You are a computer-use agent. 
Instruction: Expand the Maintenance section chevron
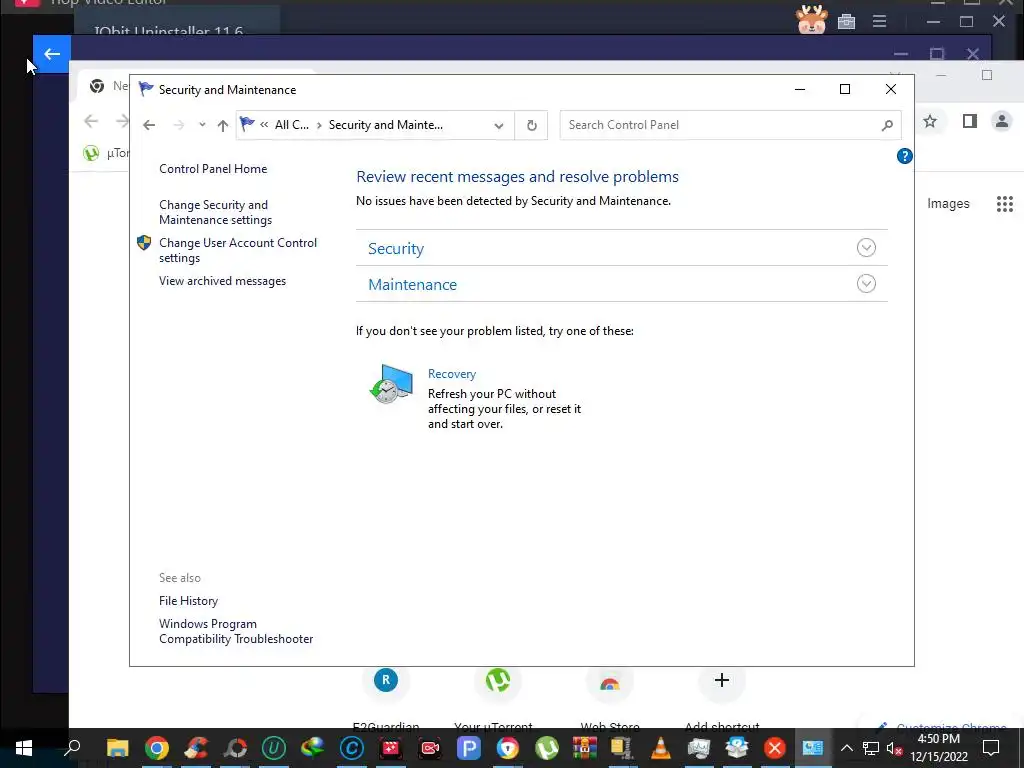(866, 283)
